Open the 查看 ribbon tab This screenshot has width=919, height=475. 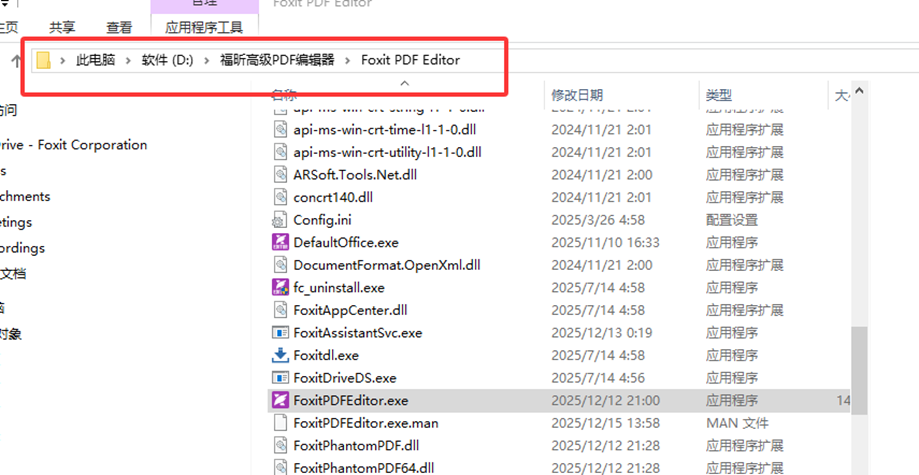(119, 27)
